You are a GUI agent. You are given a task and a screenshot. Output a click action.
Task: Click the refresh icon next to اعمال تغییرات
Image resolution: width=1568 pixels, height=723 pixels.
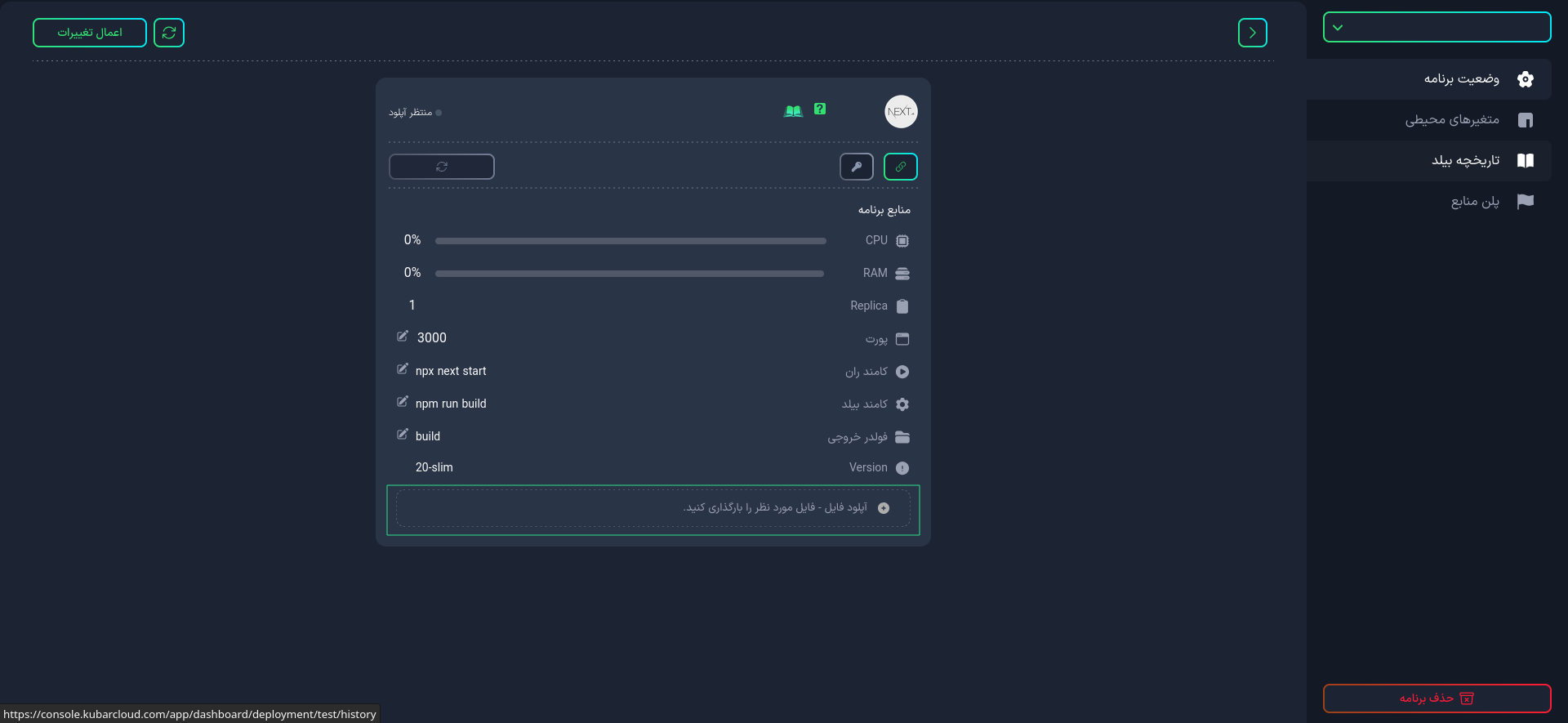click(169, 33)
